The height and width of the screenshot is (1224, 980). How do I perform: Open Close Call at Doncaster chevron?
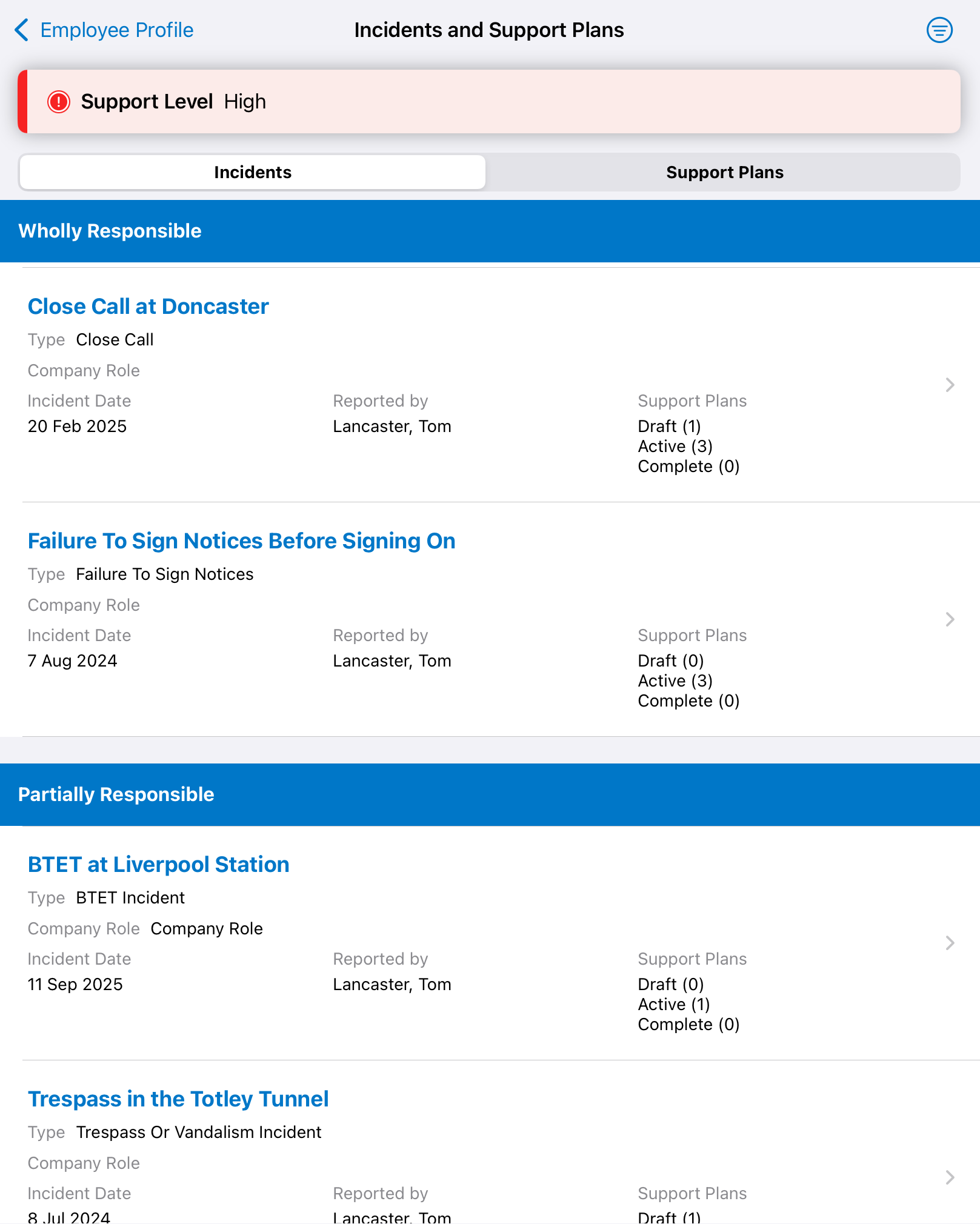[x=950, y=385]
